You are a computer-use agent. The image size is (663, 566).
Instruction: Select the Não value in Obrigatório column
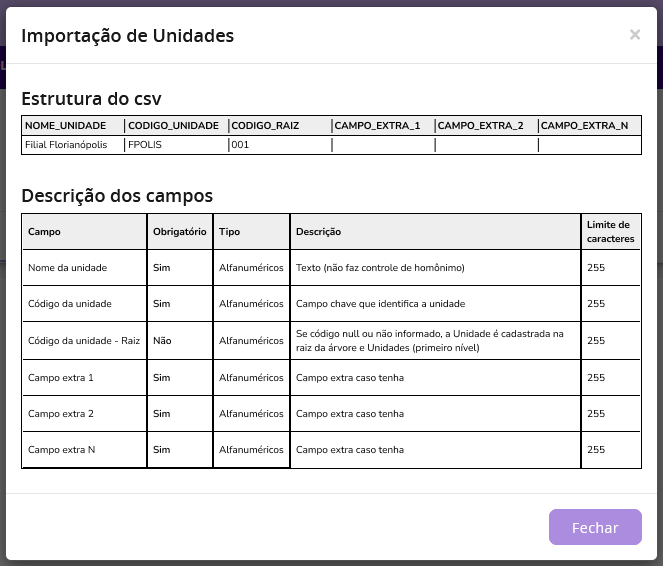point(162,341)
